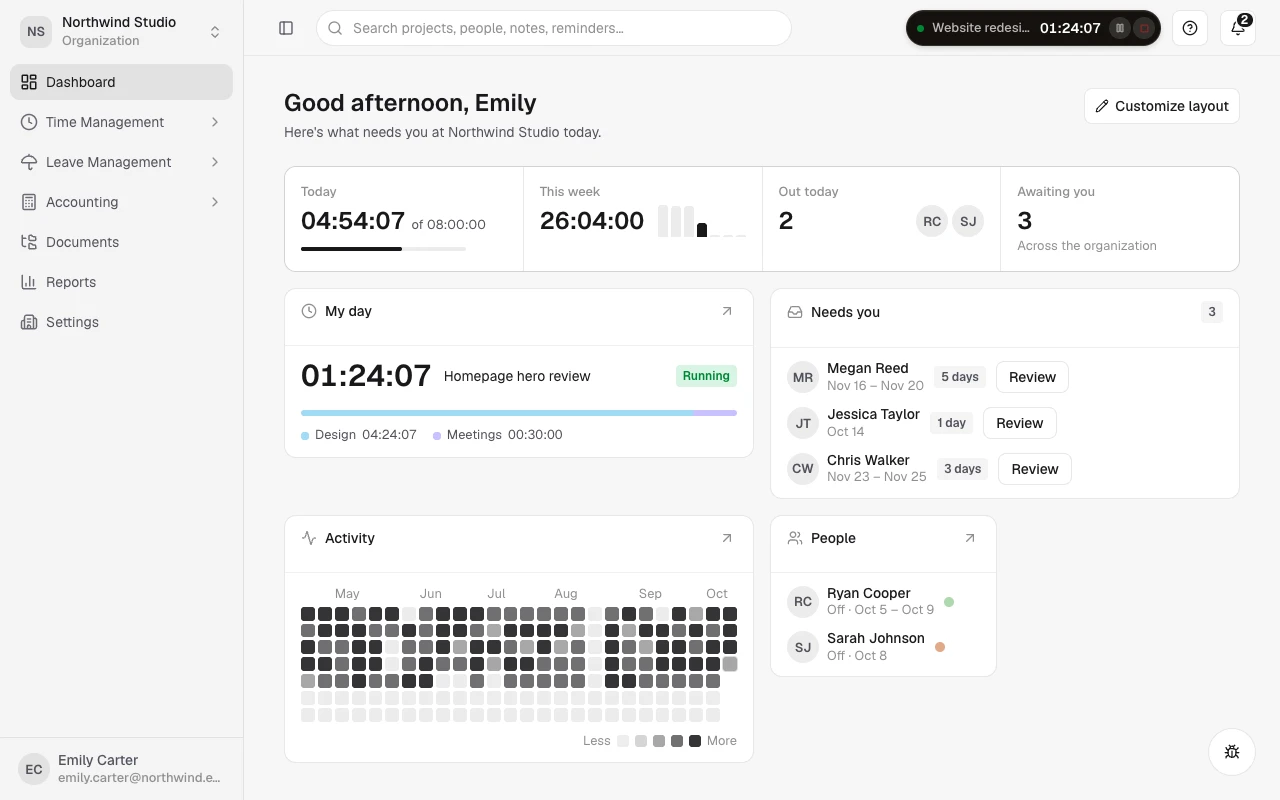The image size is (1280, 800).
Task: Click the SJ avatar in Out today
Action: point(968,221)
